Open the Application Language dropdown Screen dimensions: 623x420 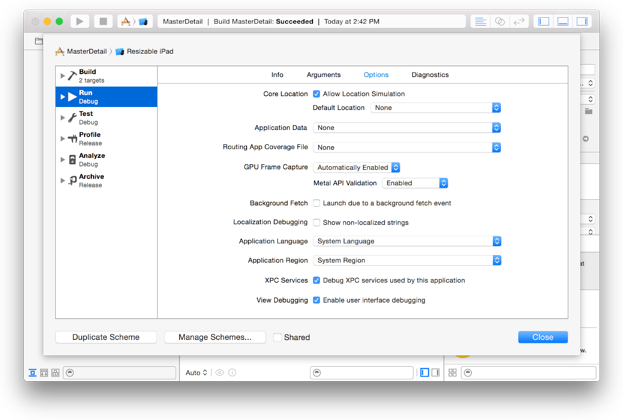click(x=407, y=241)
